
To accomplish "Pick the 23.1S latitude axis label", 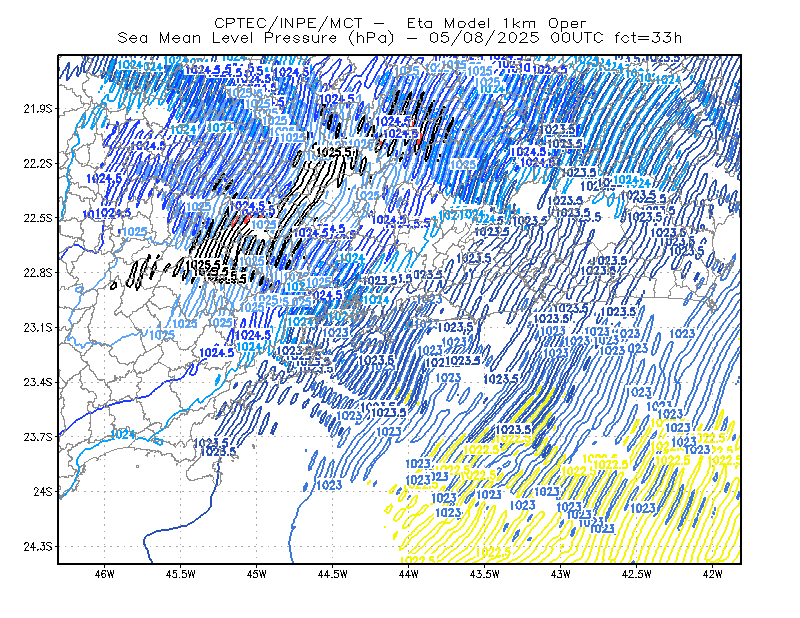I will 38,328.
